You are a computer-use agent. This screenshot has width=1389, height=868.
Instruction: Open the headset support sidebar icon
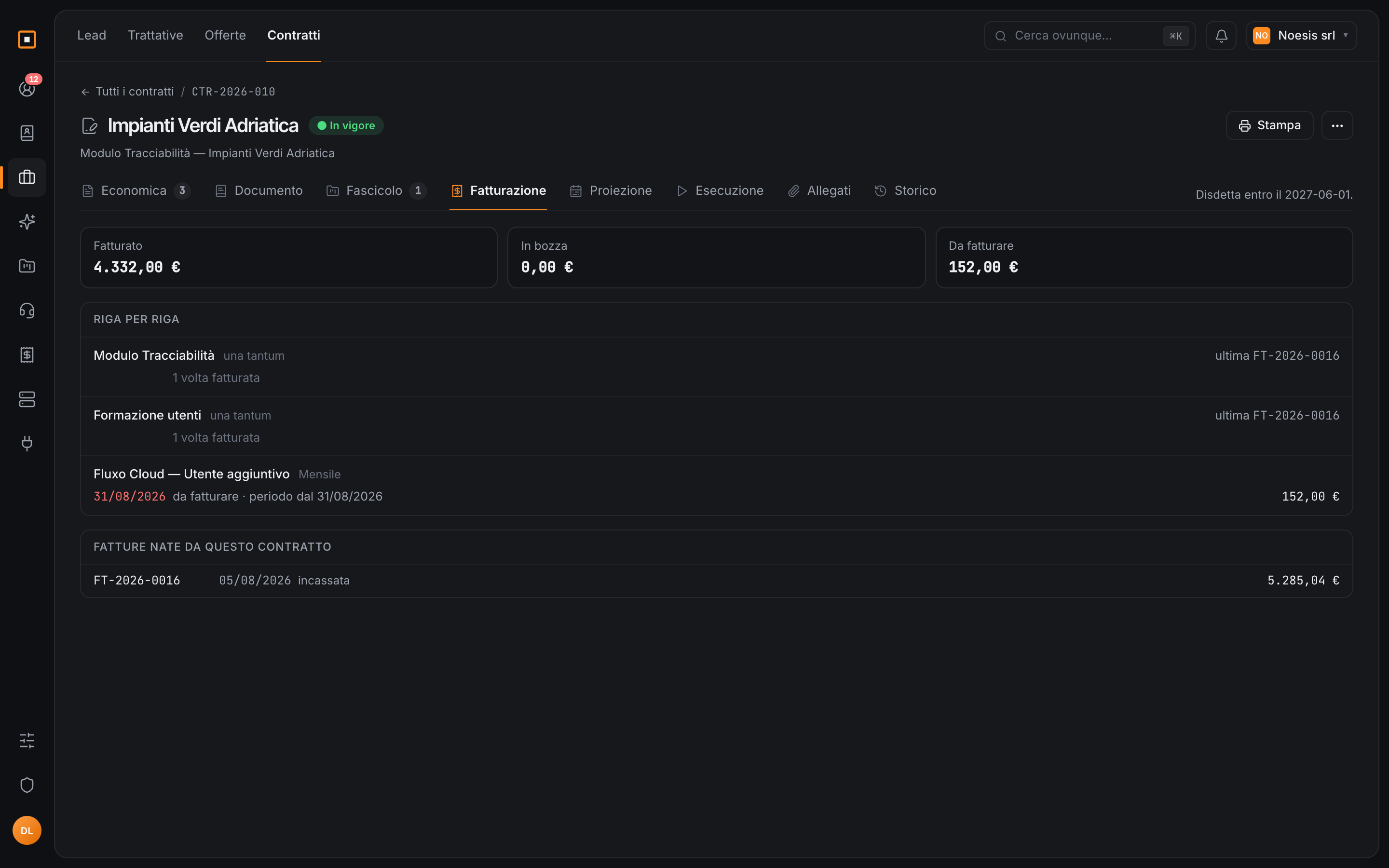pyautogui.click(x=27, y=311)
